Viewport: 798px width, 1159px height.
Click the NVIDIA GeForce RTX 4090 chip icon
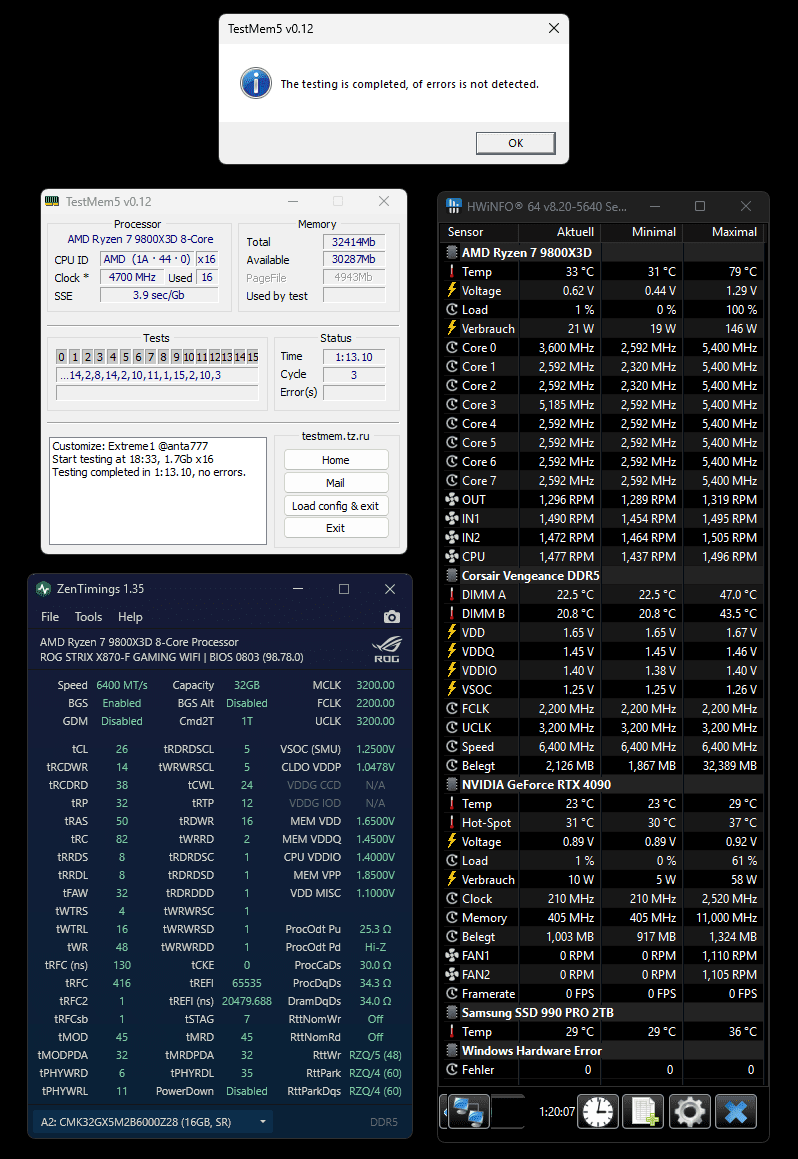[x=452, y=784]
